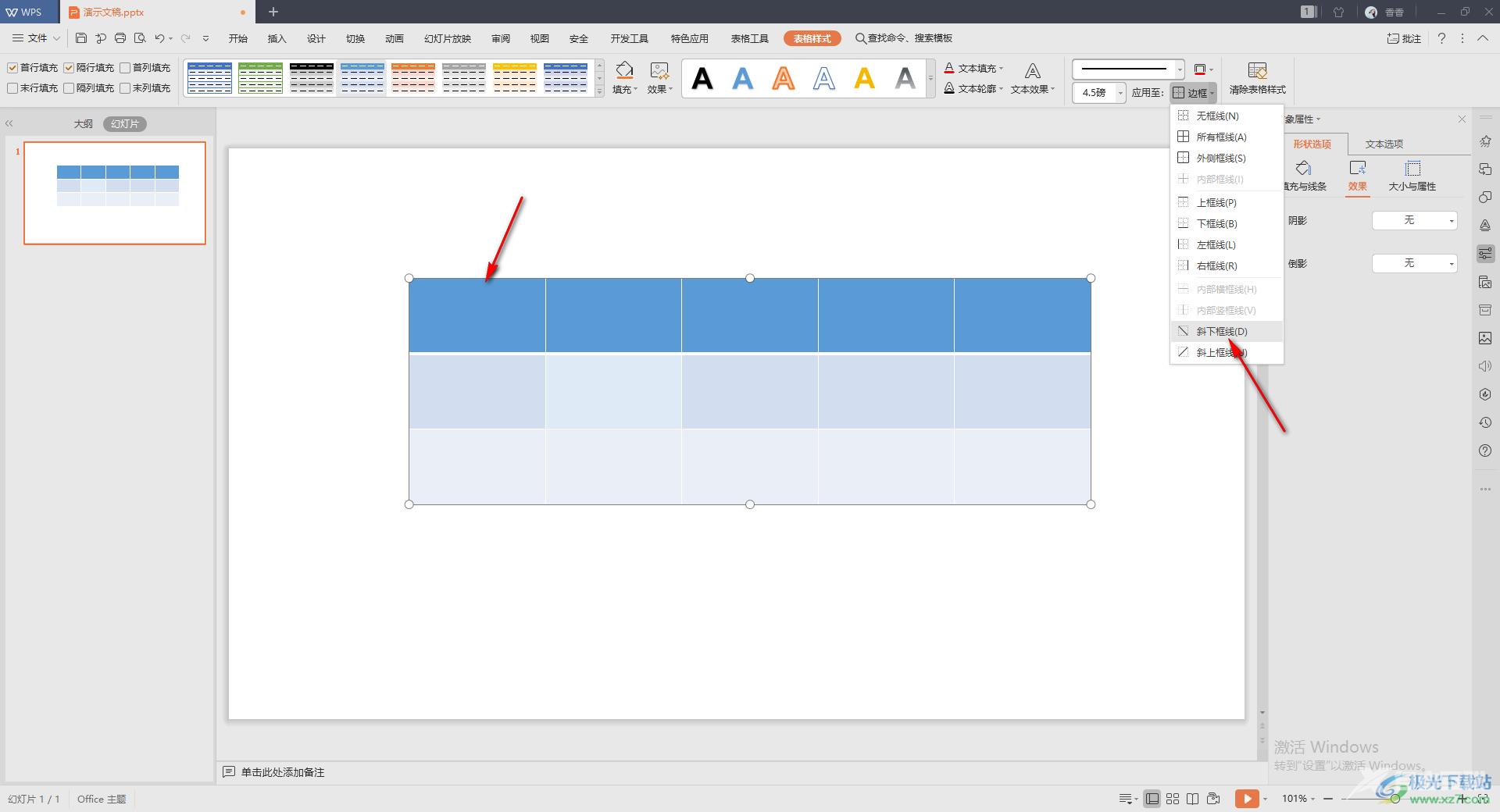Close the object properties panel
This screenshot has width=1500, height=812.
pos(1462,119)
